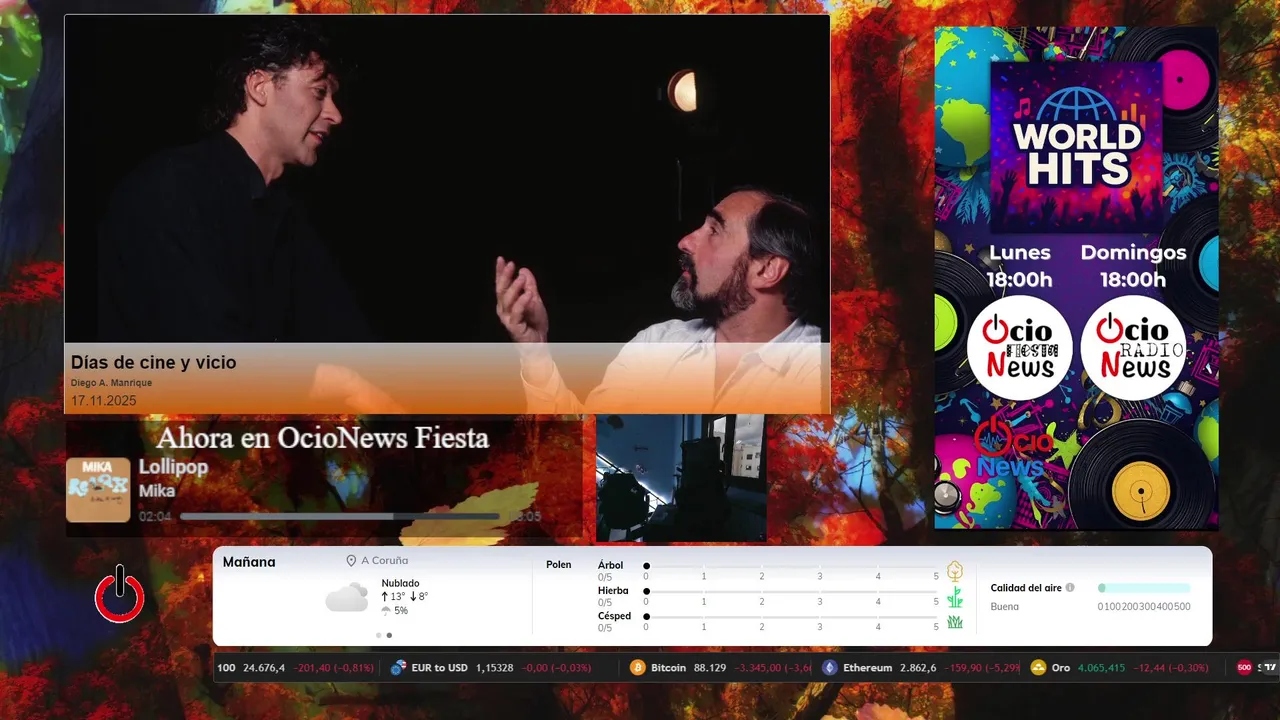This screenshot has height=720, width=1280.
Task: Click the Bitcoin price 88.129
Action: pyautogui.click(x=710, y=668)
